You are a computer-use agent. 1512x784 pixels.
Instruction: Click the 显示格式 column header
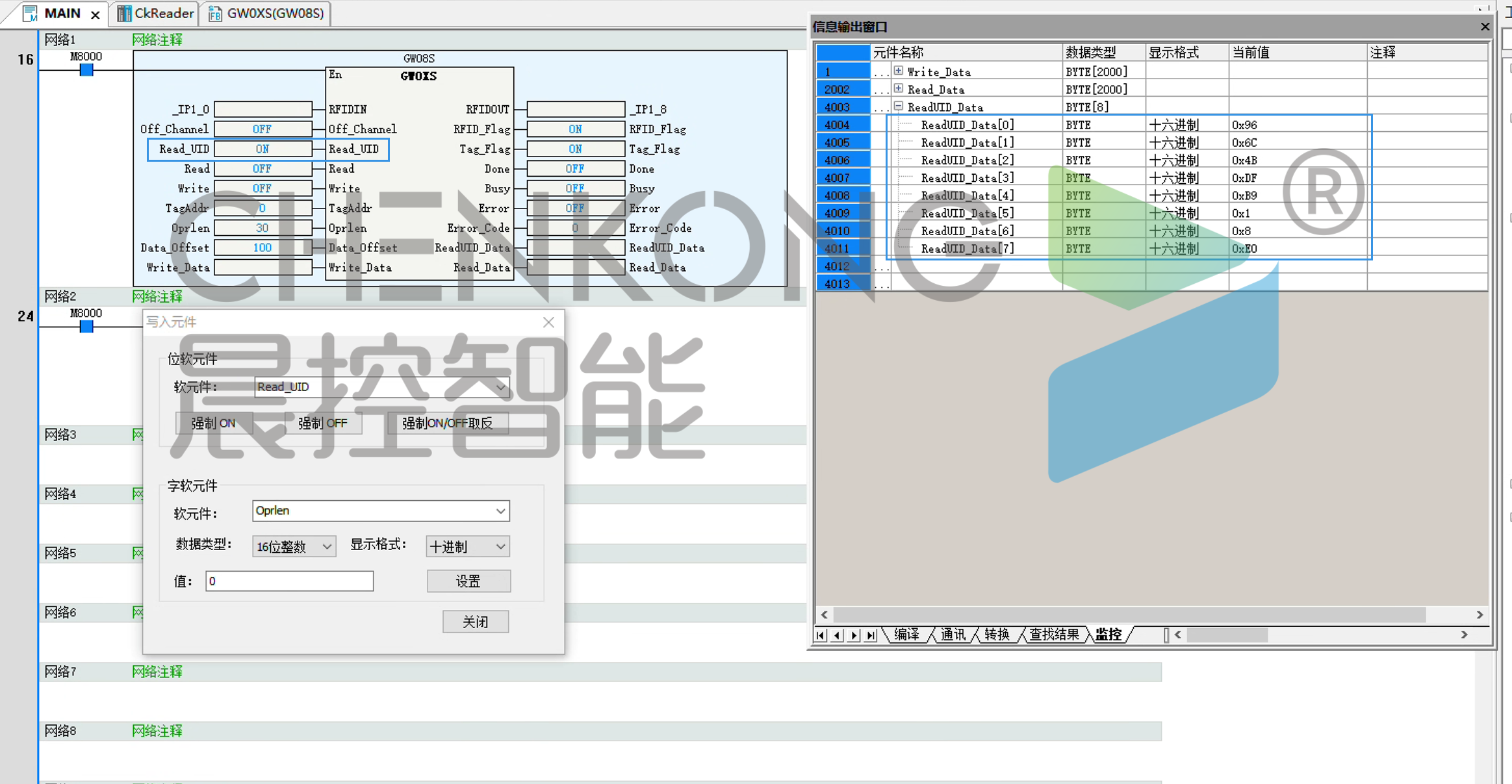click(1186, 53)
